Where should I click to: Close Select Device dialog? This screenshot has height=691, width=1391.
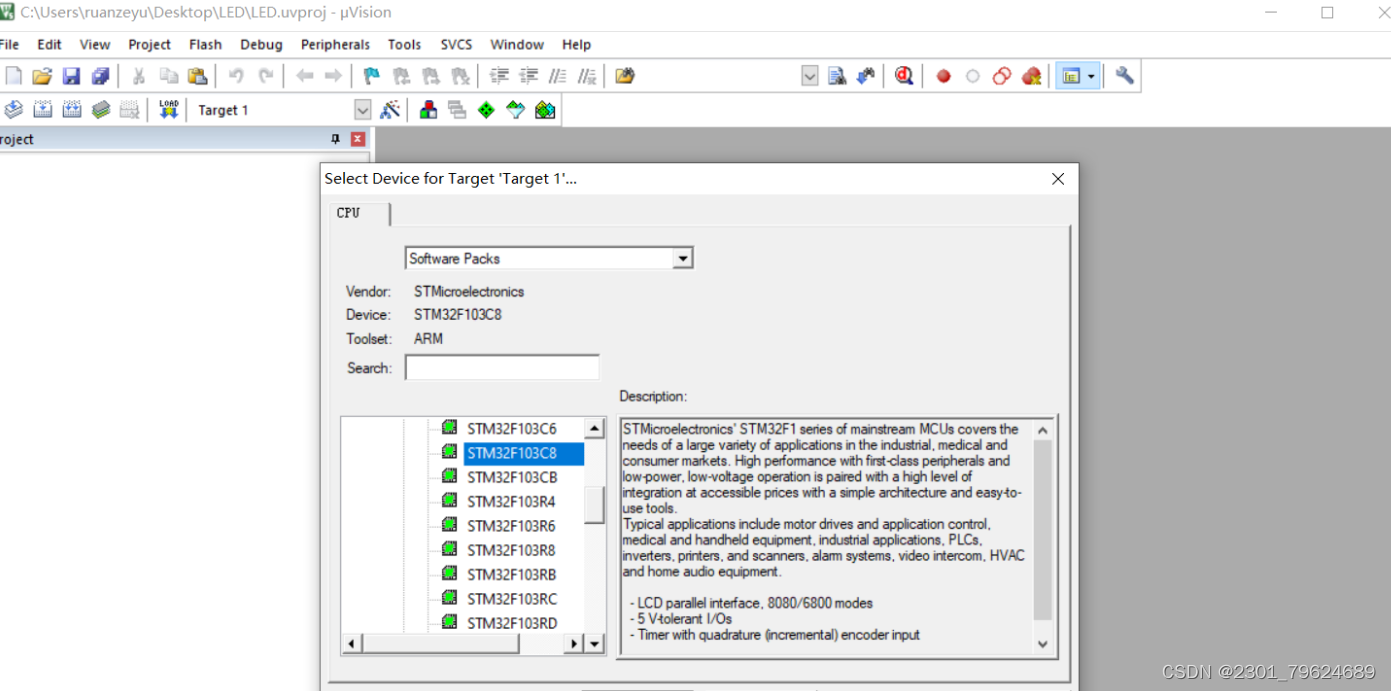click(x=1058, y=179)
